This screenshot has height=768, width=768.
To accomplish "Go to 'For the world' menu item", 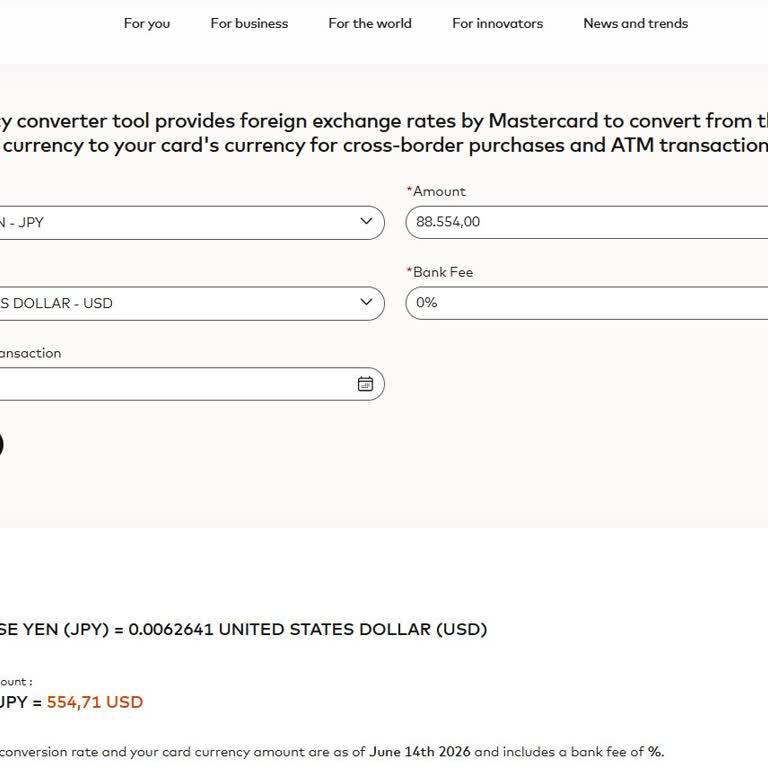I will tap(370, 24).
